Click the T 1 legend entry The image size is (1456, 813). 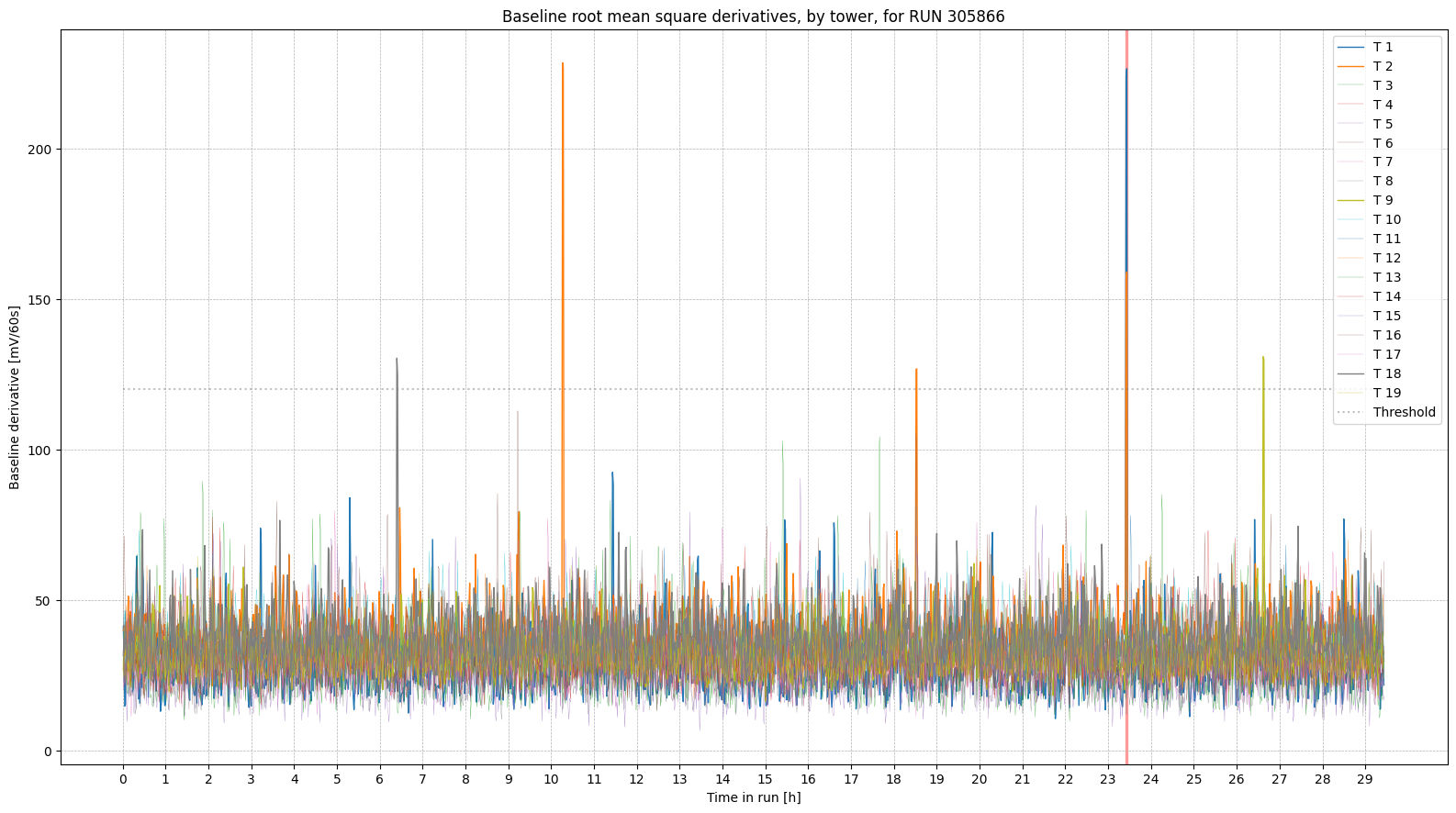point(1382,47)
